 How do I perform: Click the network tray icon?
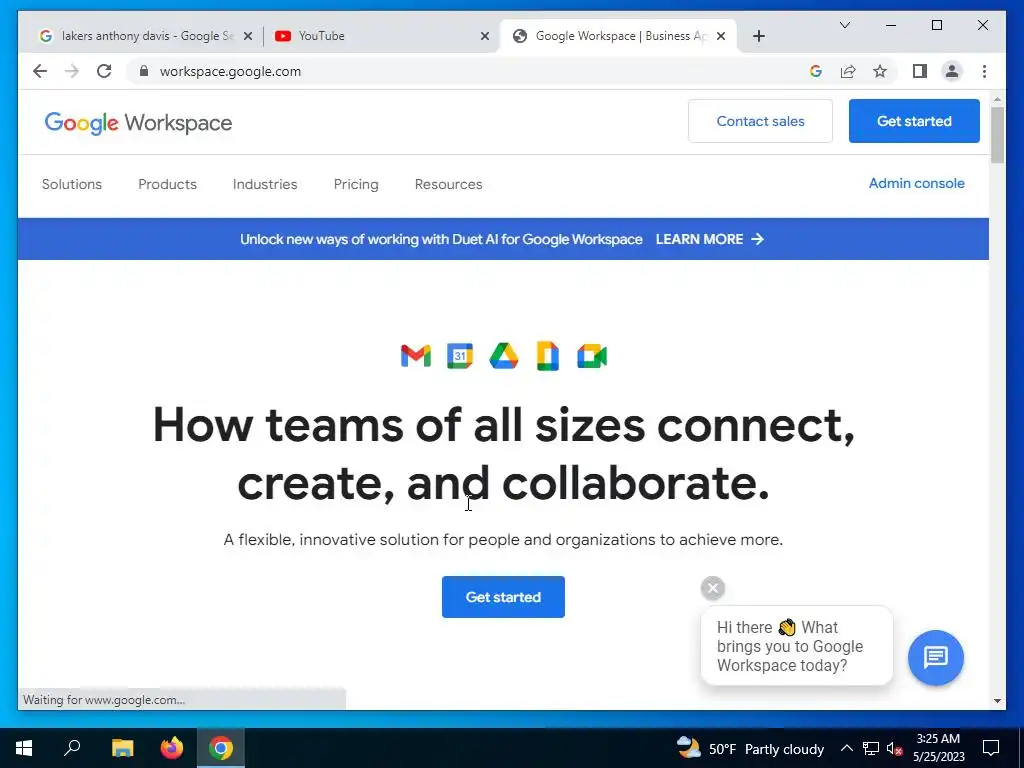point(871,748)
